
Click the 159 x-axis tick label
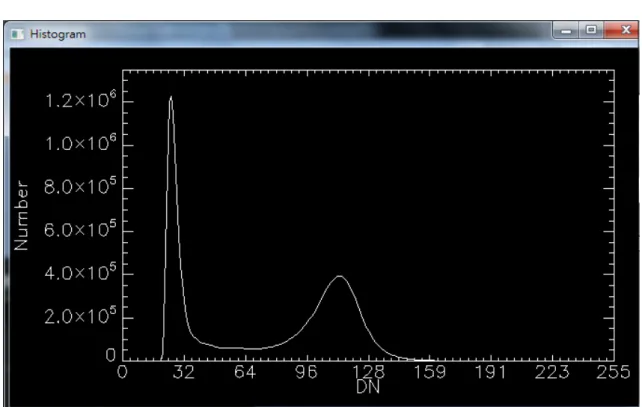pyautogui.click(x=430, y=372)
